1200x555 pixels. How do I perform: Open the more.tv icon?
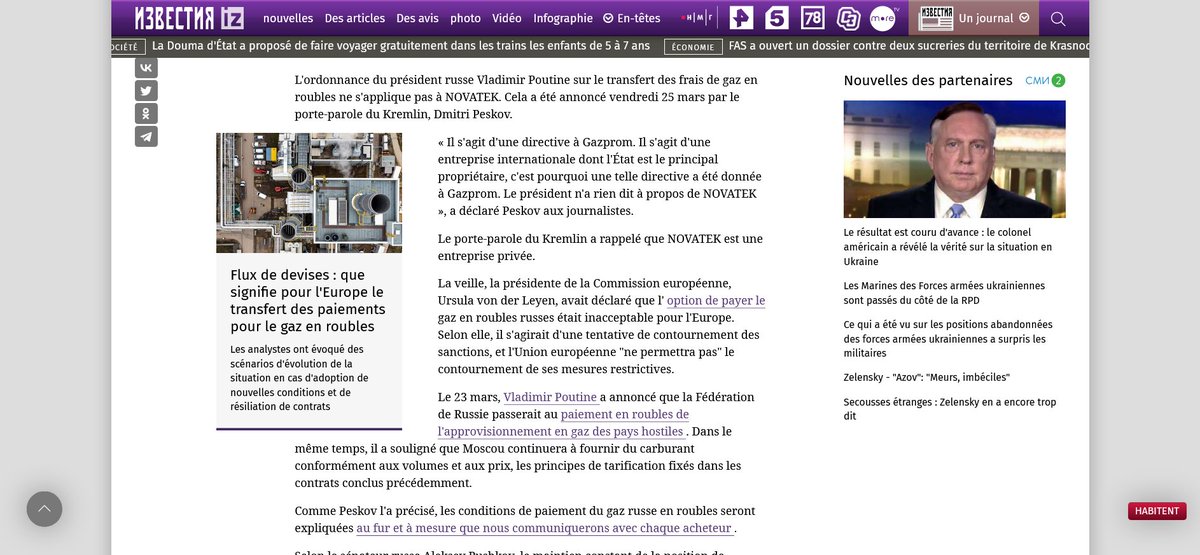[x=883, y=17]
